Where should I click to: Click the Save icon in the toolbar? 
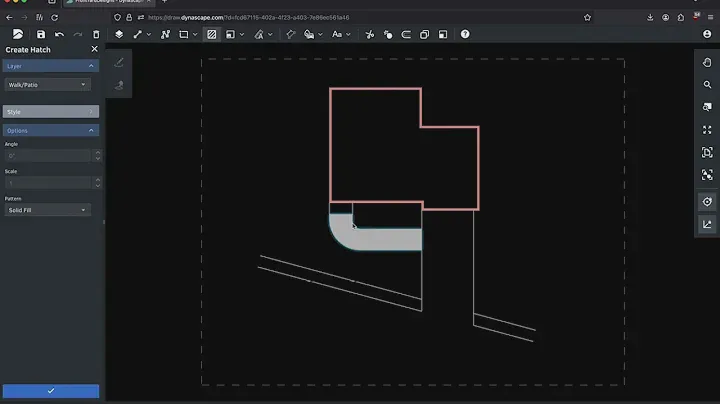pyautogui.click(x=41, y=34)
